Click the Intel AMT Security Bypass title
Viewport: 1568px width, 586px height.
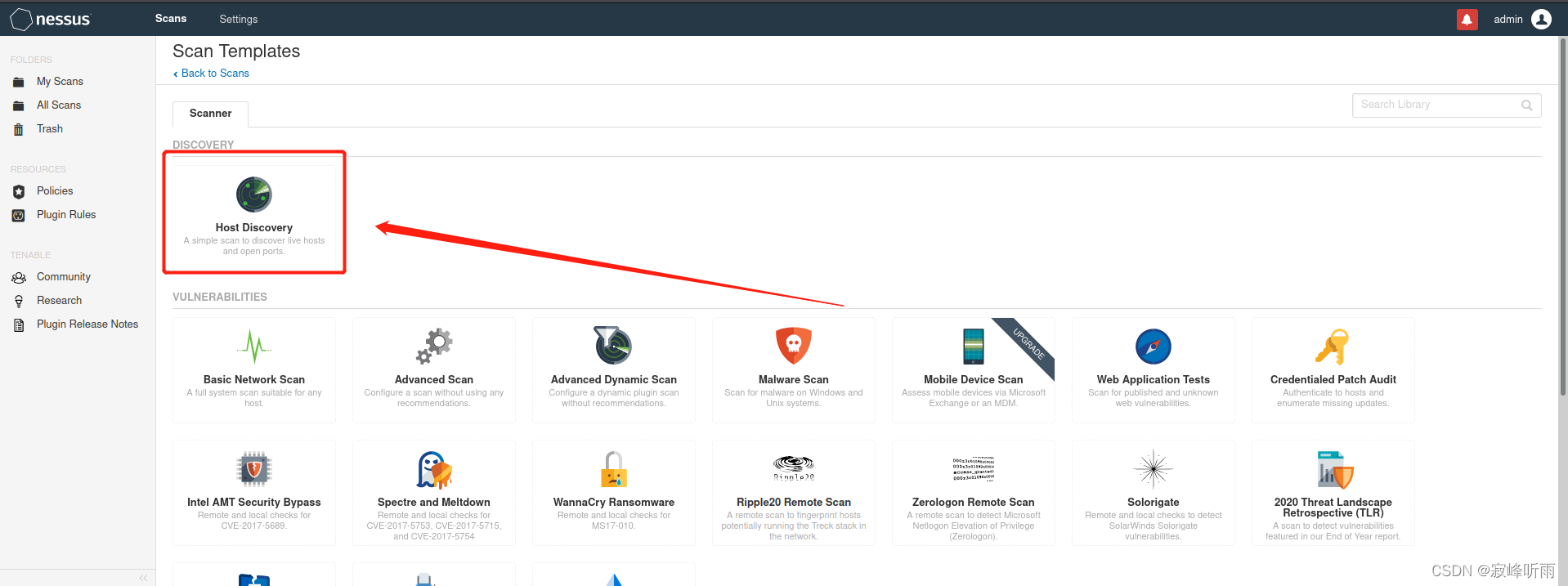point(254,503)
